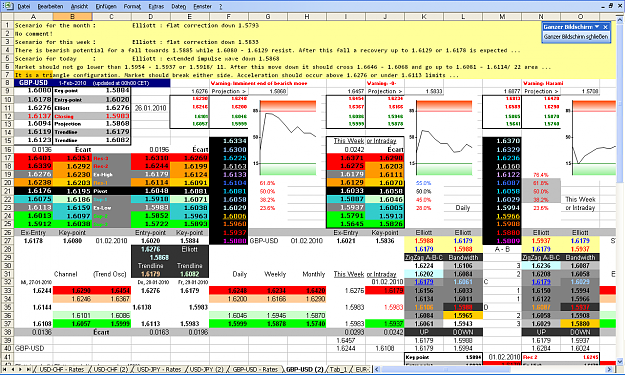Go to first sheet tab navigation arrow
This screenshot has height=375, width=625.
(x=6, y=369)
